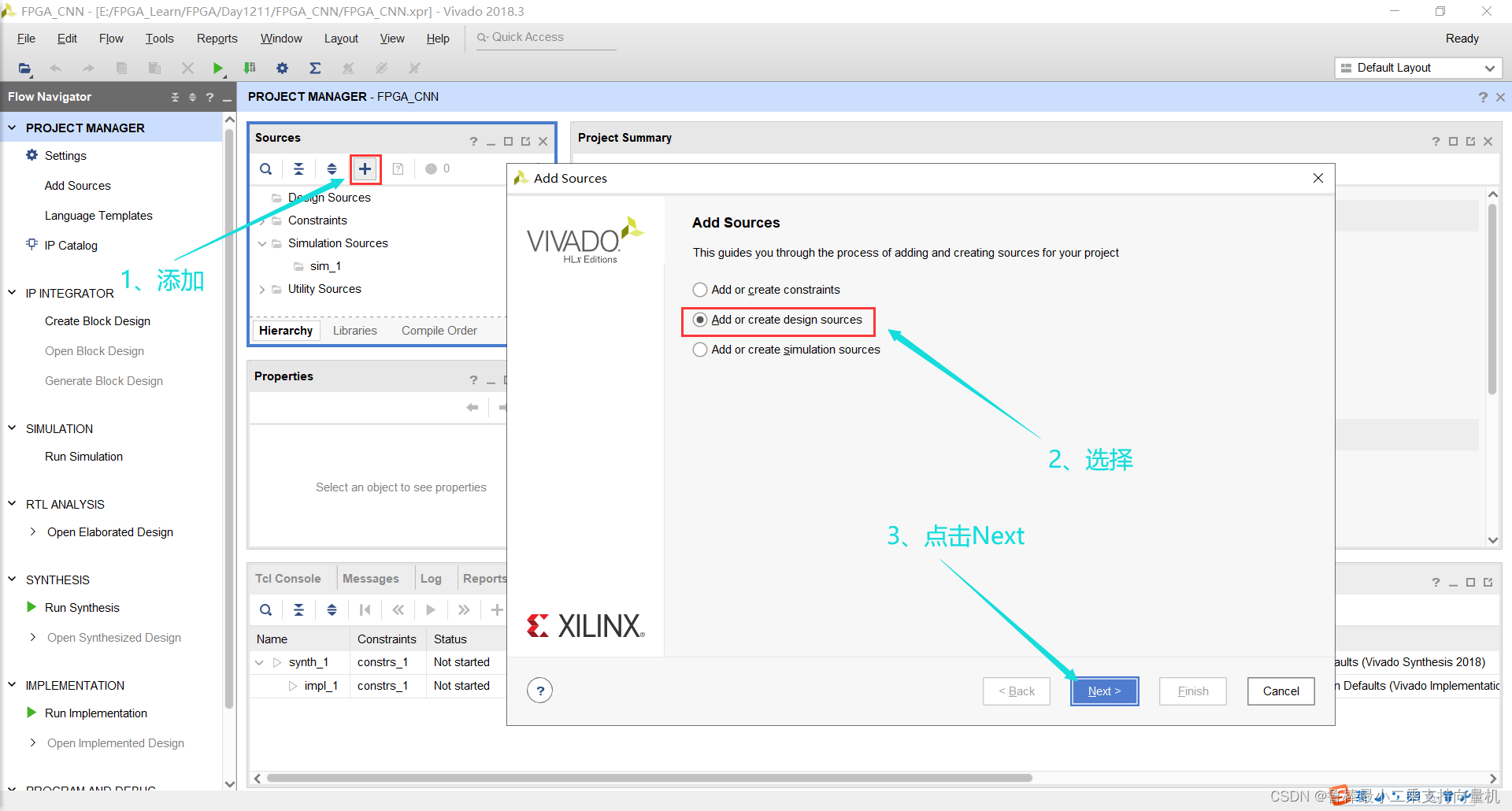Open Settings gear in Flow Navigator
Screen dimensions: 1512x811
[x=31, y=155]
